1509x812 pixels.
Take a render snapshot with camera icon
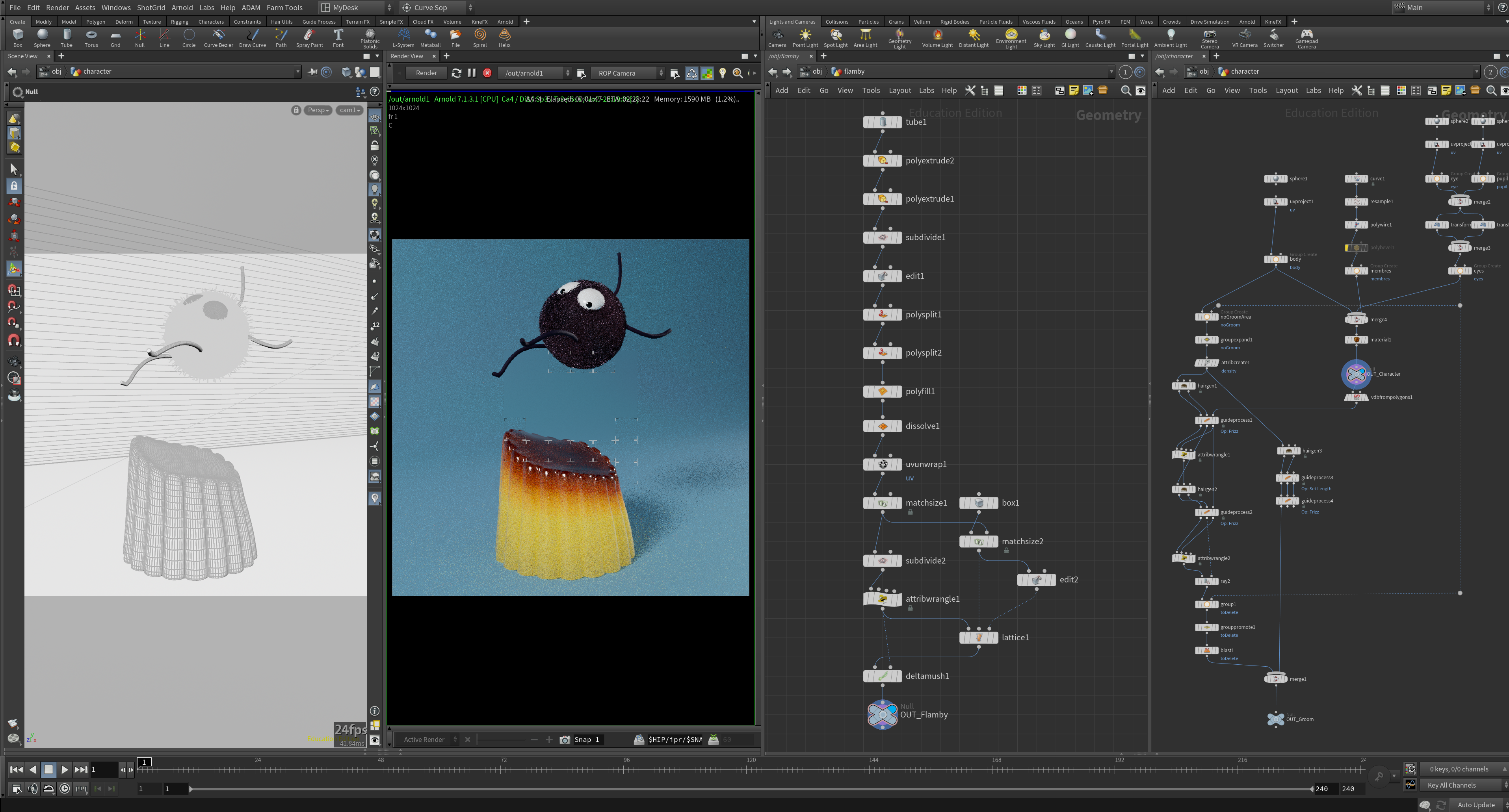click(x=565, y=740)
